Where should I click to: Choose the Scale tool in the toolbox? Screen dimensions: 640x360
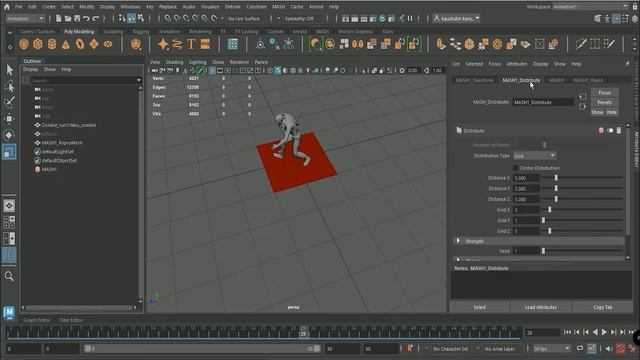click(9, 152)
